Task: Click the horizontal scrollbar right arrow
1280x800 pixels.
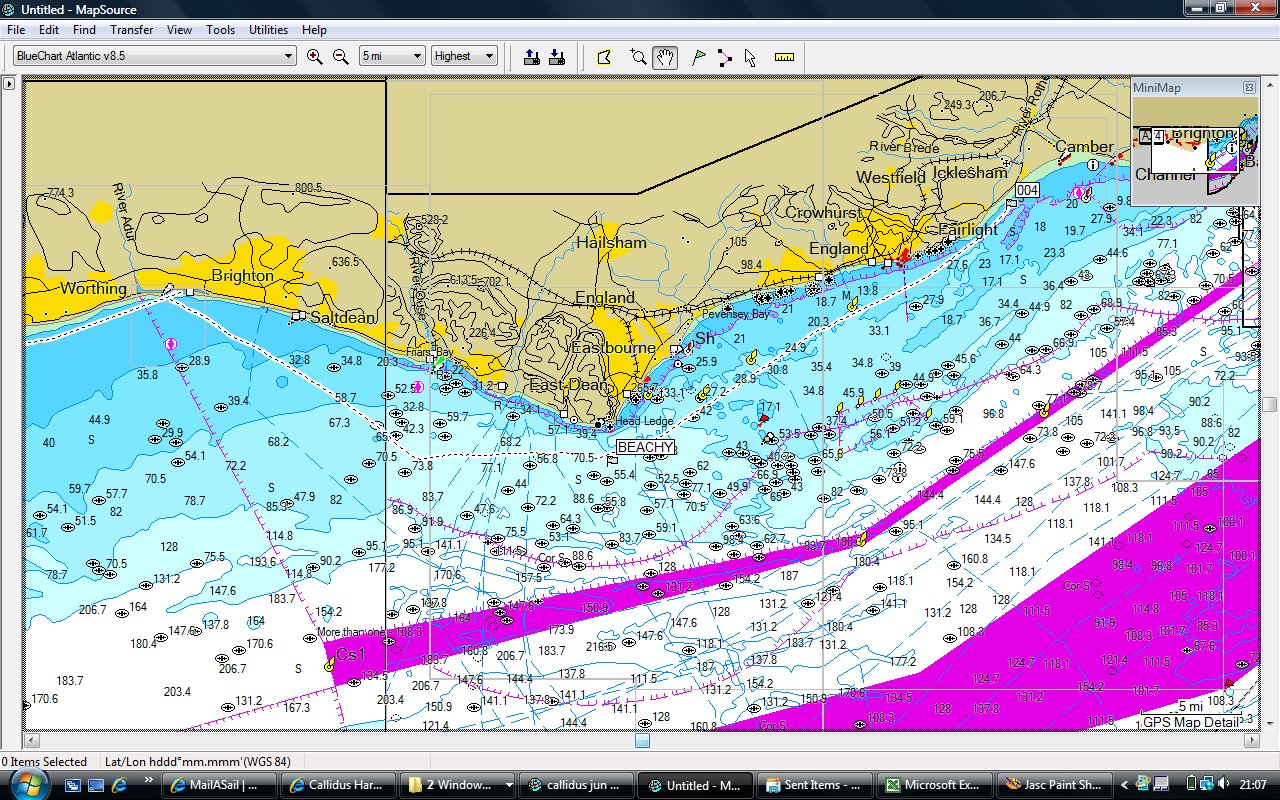Action: click(1252, 741)
